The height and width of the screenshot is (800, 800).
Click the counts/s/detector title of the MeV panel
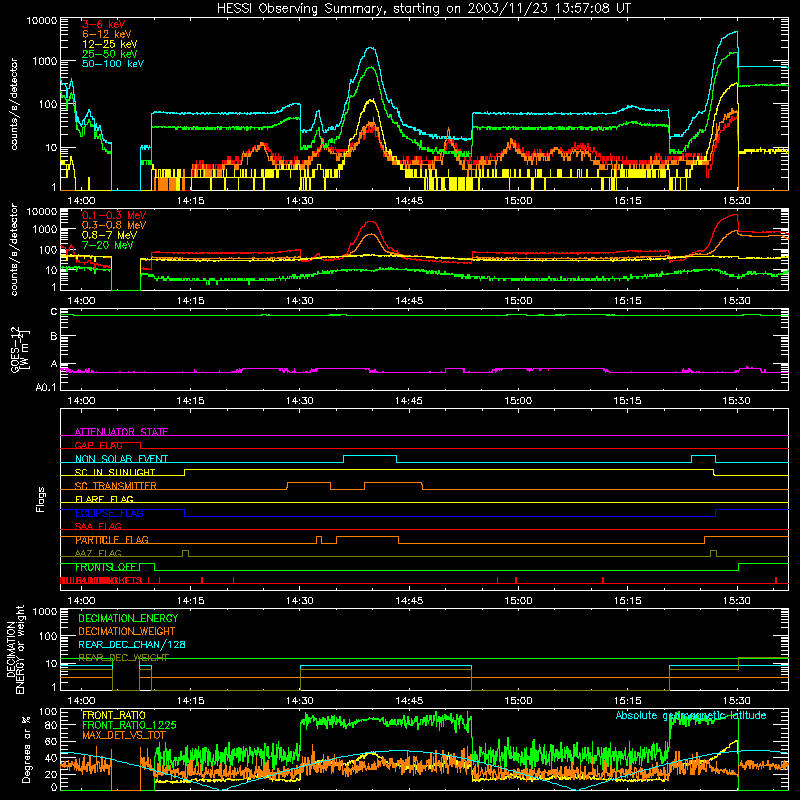pos(14,250)
